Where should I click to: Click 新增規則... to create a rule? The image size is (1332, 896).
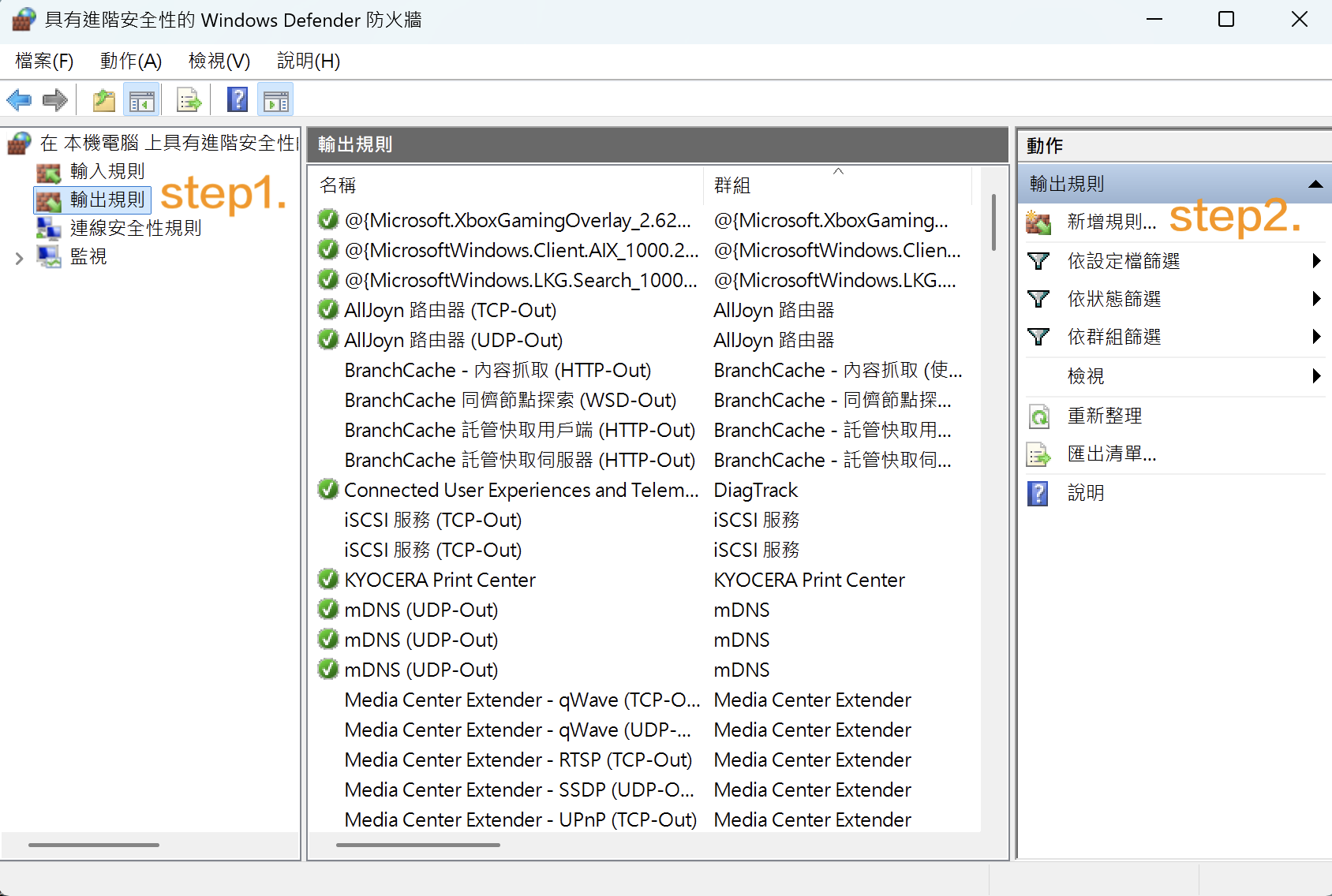pos(1111,222)
